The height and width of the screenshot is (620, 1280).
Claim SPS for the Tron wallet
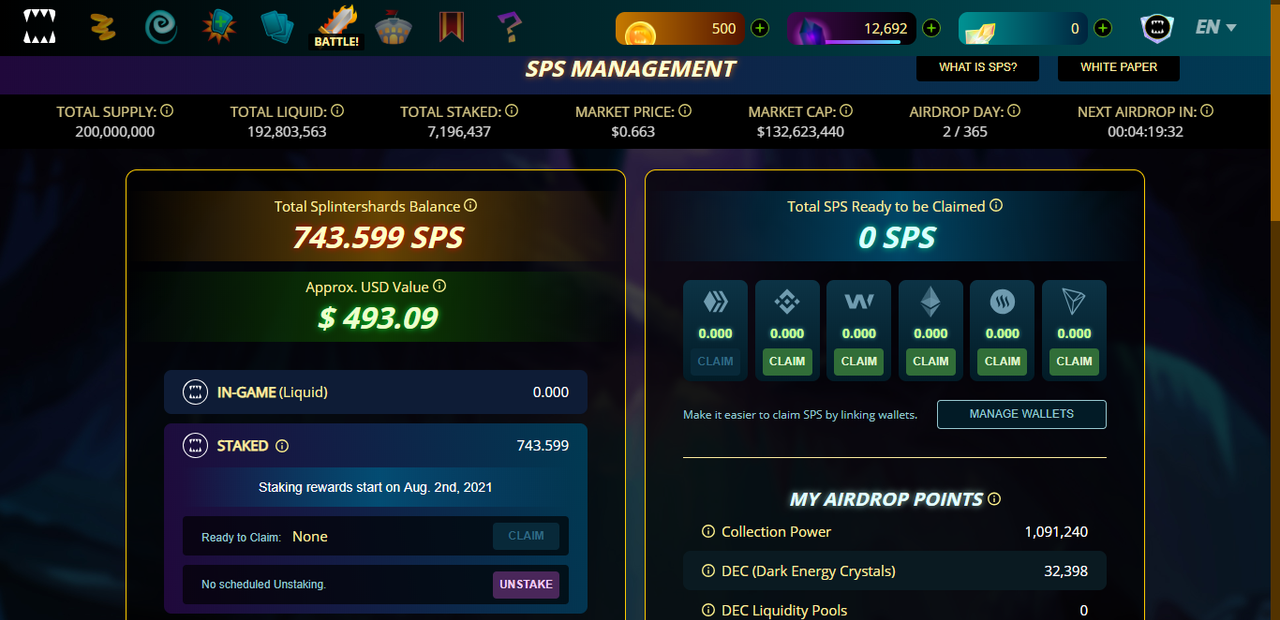pos(1075,361)
